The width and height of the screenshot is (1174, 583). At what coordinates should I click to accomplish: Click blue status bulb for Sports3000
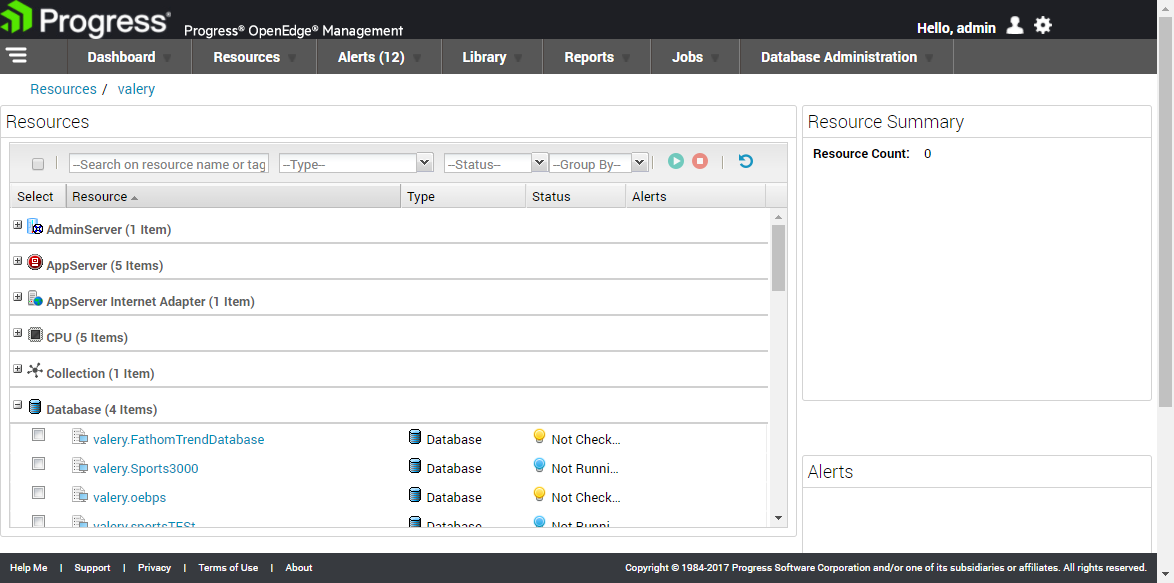(x=539, y=466)
